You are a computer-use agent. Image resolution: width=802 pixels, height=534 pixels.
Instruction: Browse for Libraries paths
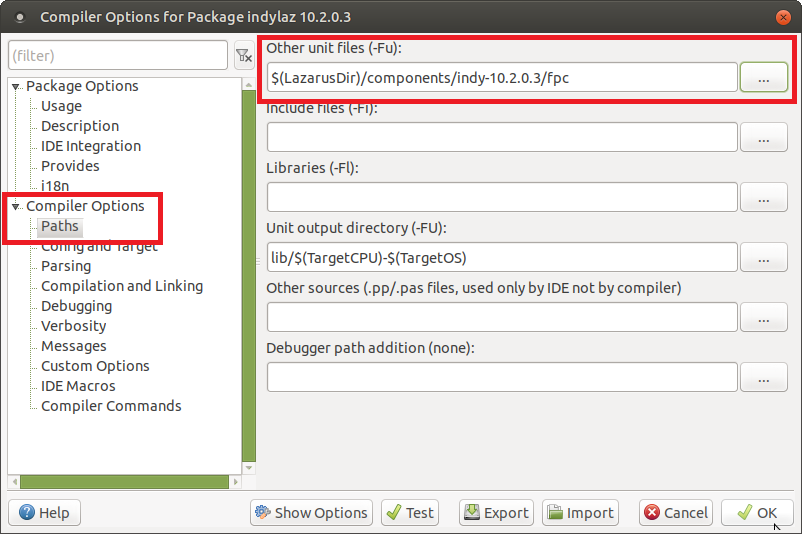click(x=764, y=197)
